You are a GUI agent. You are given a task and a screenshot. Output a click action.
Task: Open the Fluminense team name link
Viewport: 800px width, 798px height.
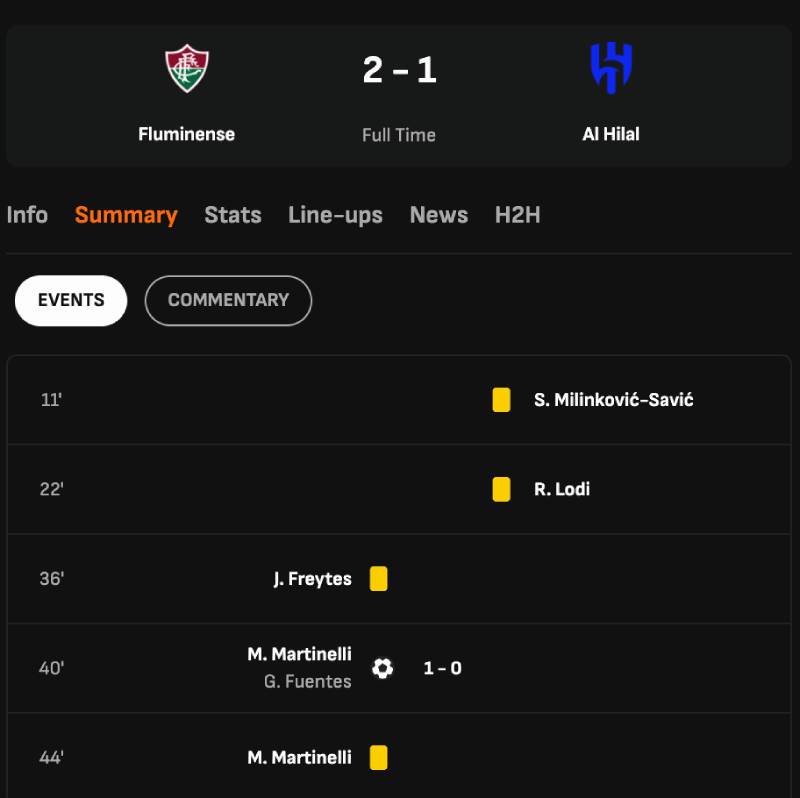click(x=187, y=134)
